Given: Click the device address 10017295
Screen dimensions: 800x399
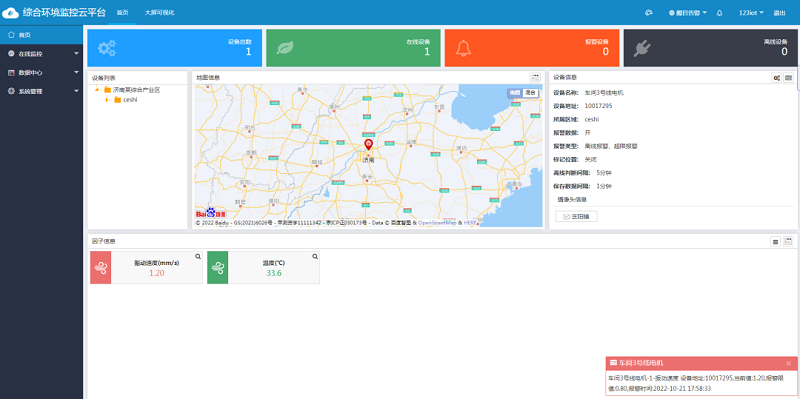Looking at the screenshot, I should (598, 106).
